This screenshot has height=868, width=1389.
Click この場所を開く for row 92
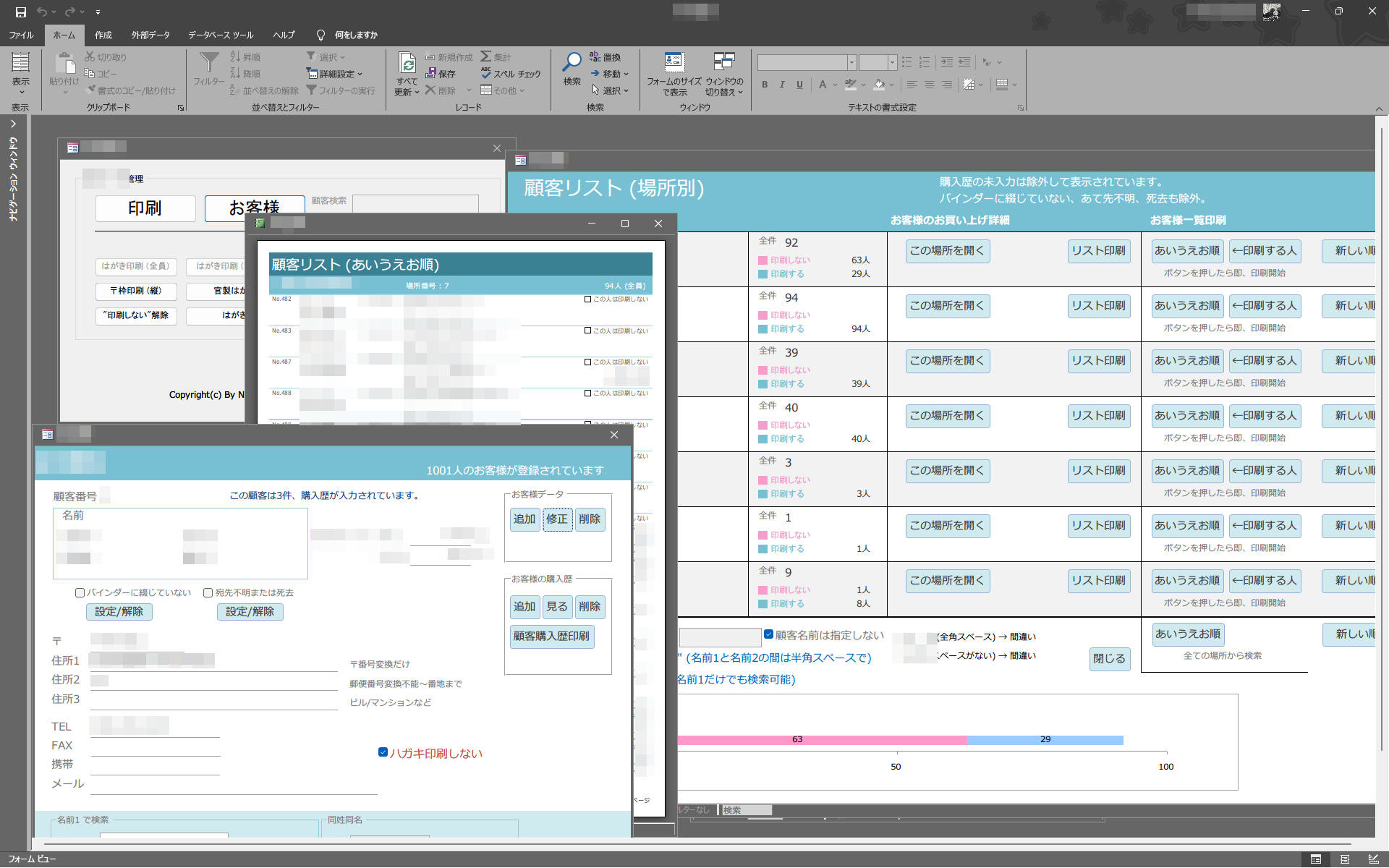tap(948, 251)
